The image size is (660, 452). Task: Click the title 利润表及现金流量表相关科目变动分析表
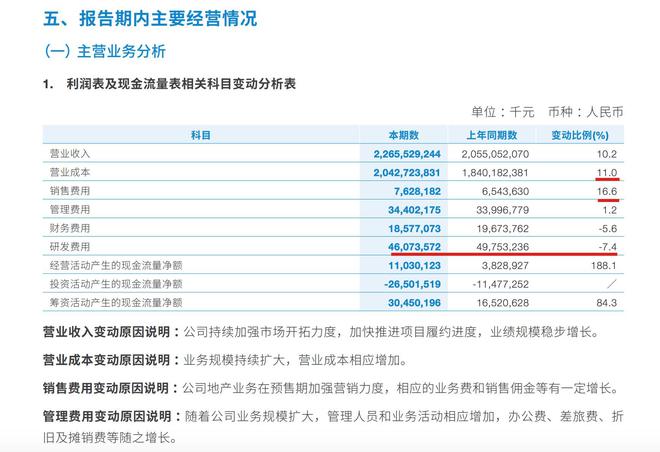[x=181, y=84]
